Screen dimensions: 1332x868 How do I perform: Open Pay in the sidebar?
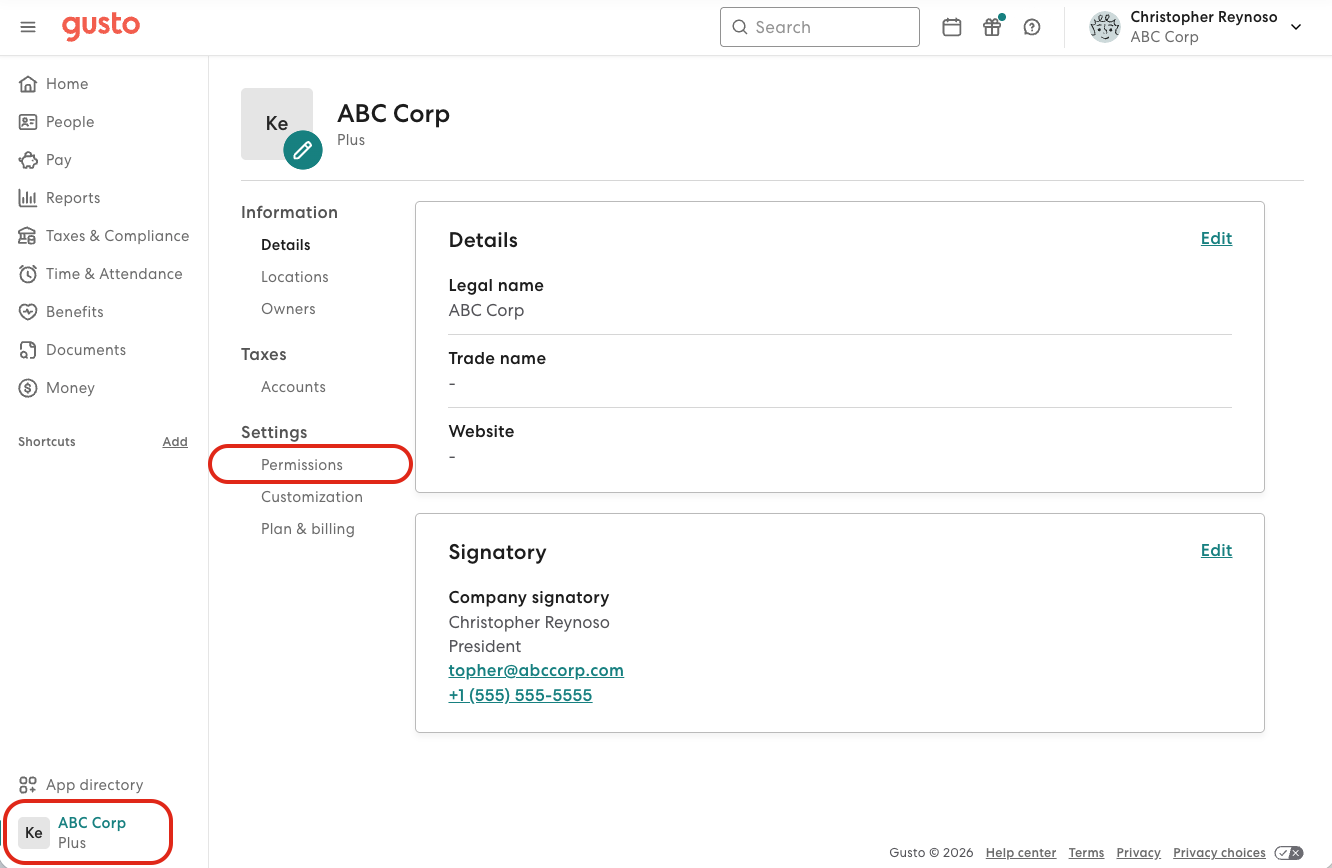tap(45, 160)
